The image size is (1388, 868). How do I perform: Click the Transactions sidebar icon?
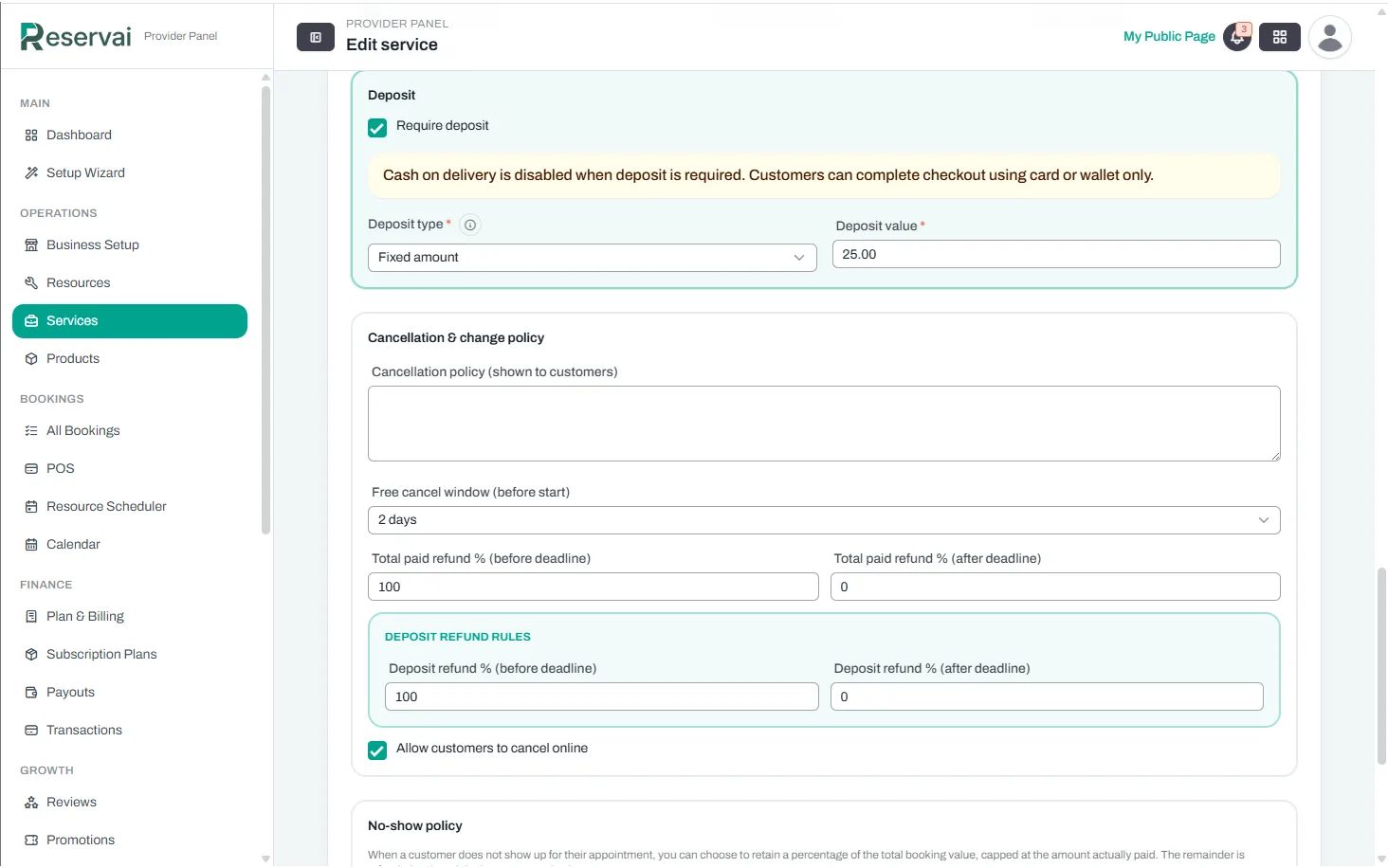tap(31, 731)
